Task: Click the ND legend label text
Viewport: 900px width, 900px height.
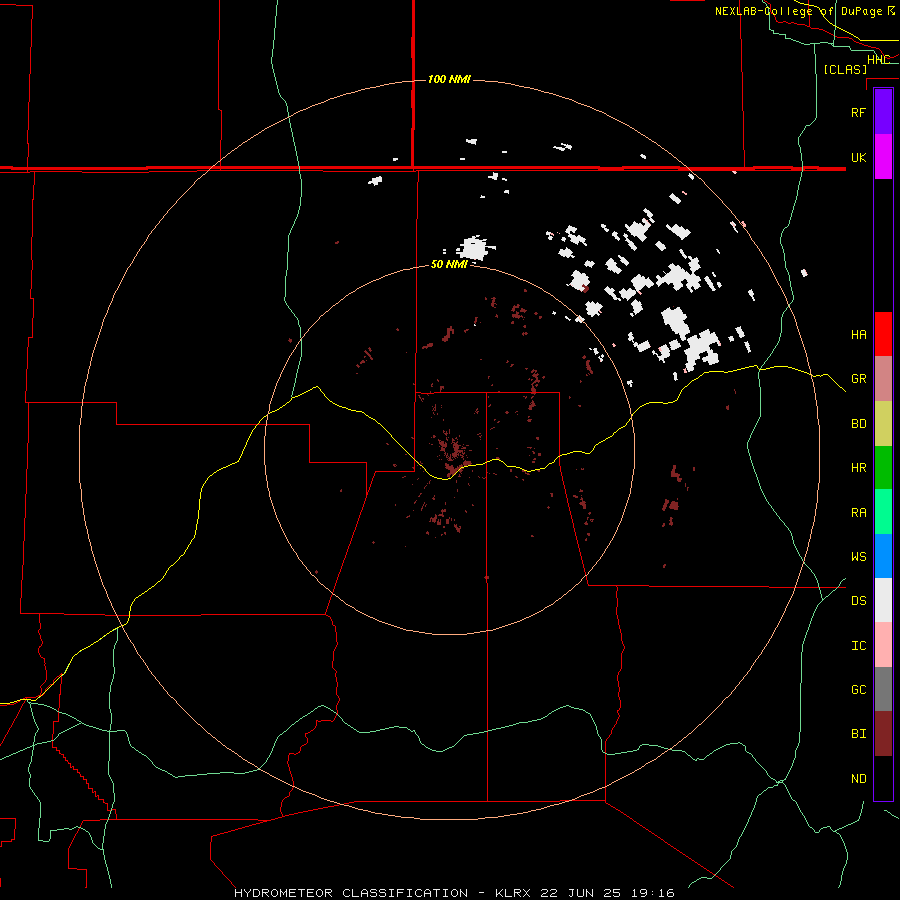Action: click(858, 779)
